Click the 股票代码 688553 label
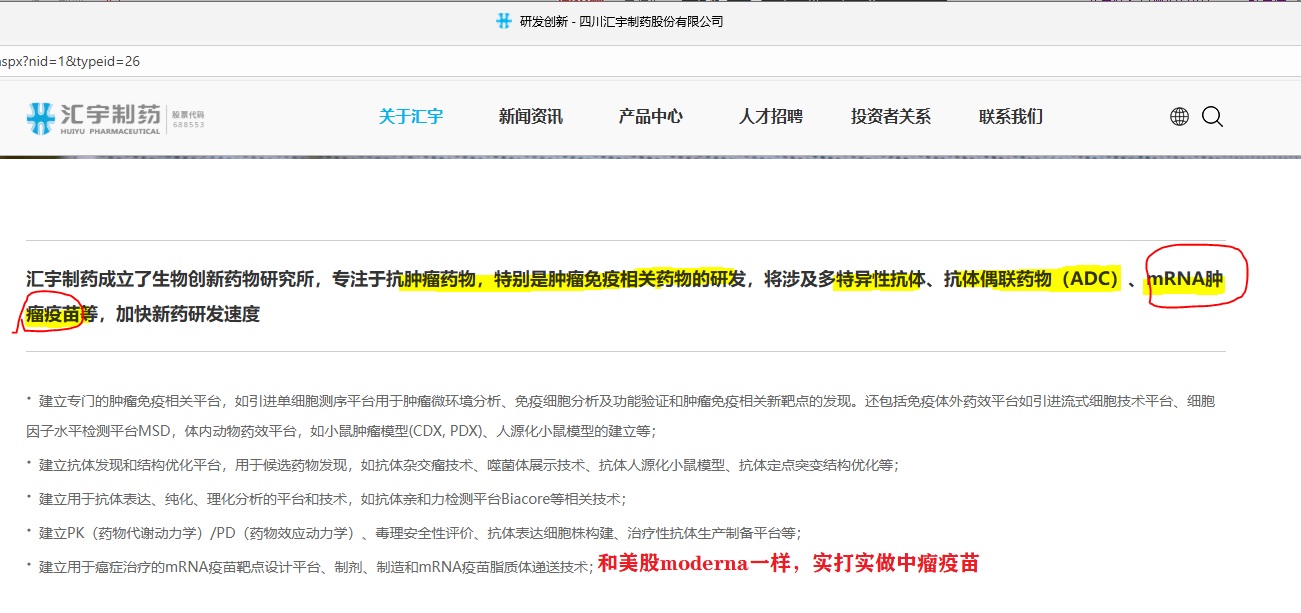 [x=188, y=120]
